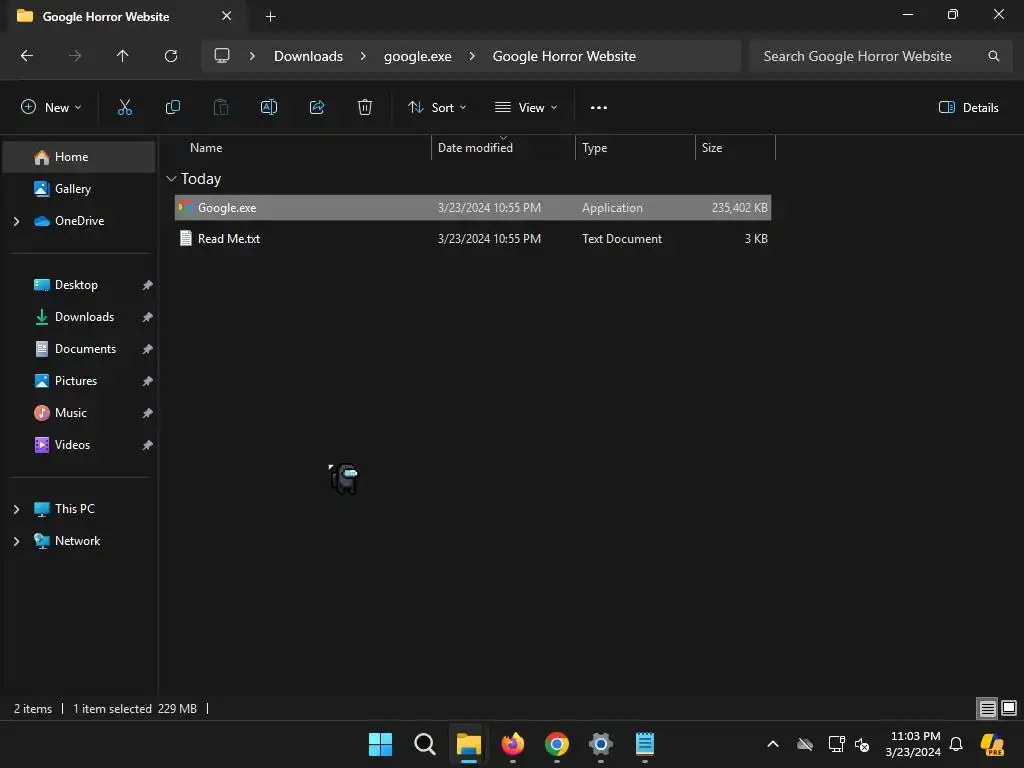Open Notepad from the taskbar
The image size is (1024, 768).
pos(645,744)
